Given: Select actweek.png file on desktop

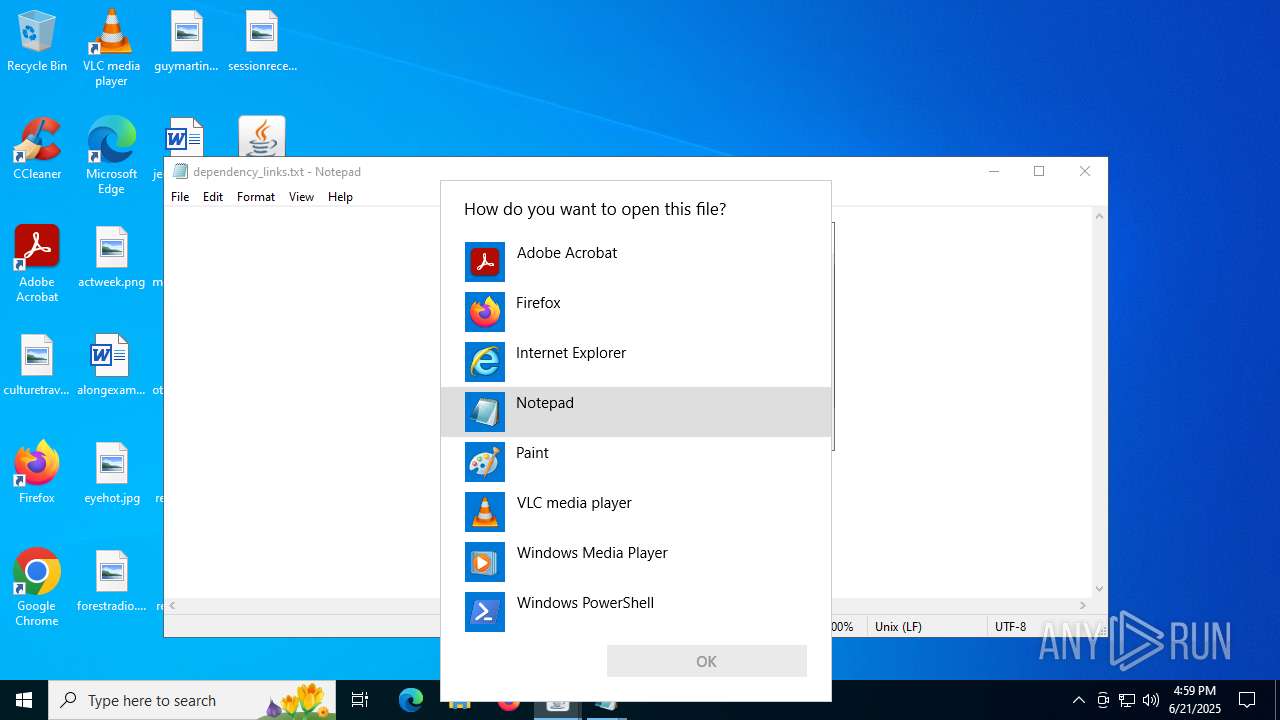Looking at the screenshot, I should point(111,257).
